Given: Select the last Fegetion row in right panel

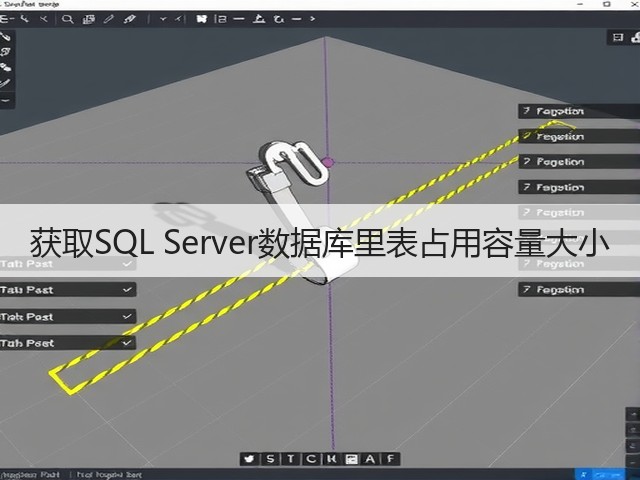Looking at the screenshot, I should pos(579,289).
